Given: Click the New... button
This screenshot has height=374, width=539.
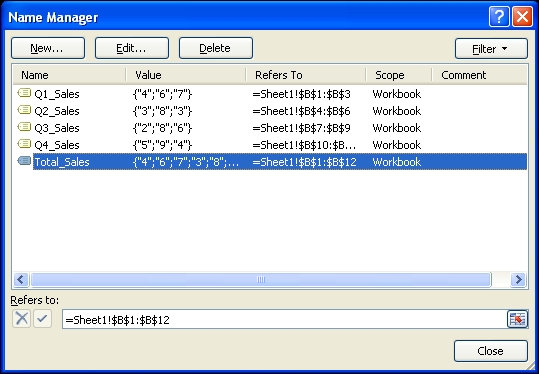Looking at the screenshot, I should pyautogui.click(x=48, y=48).
